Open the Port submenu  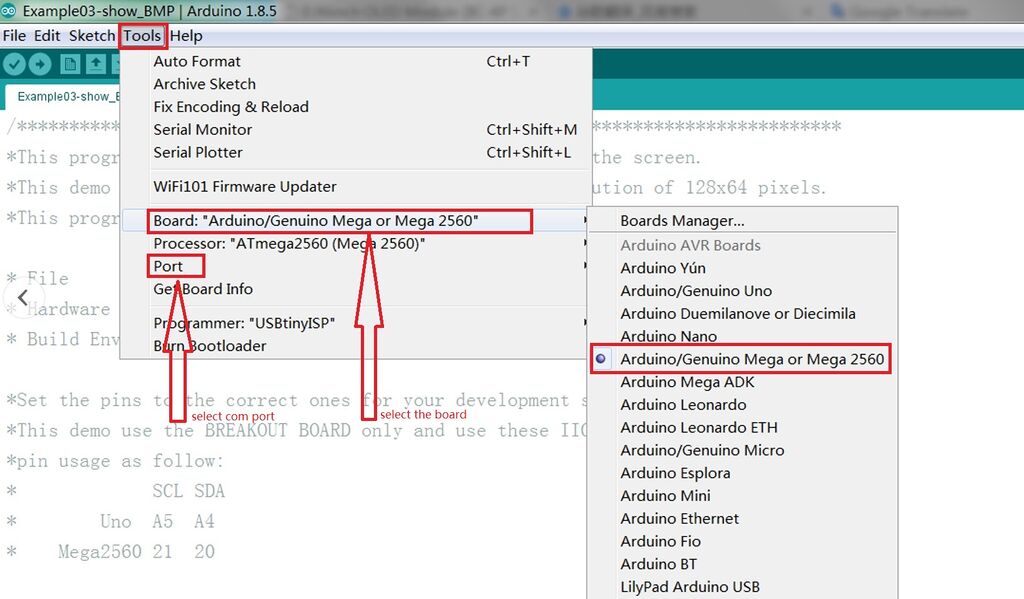[x=168, y=266]
